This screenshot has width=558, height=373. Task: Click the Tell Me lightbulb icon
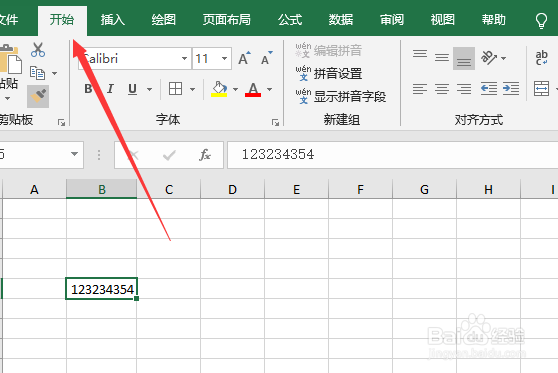coord(541,21)
